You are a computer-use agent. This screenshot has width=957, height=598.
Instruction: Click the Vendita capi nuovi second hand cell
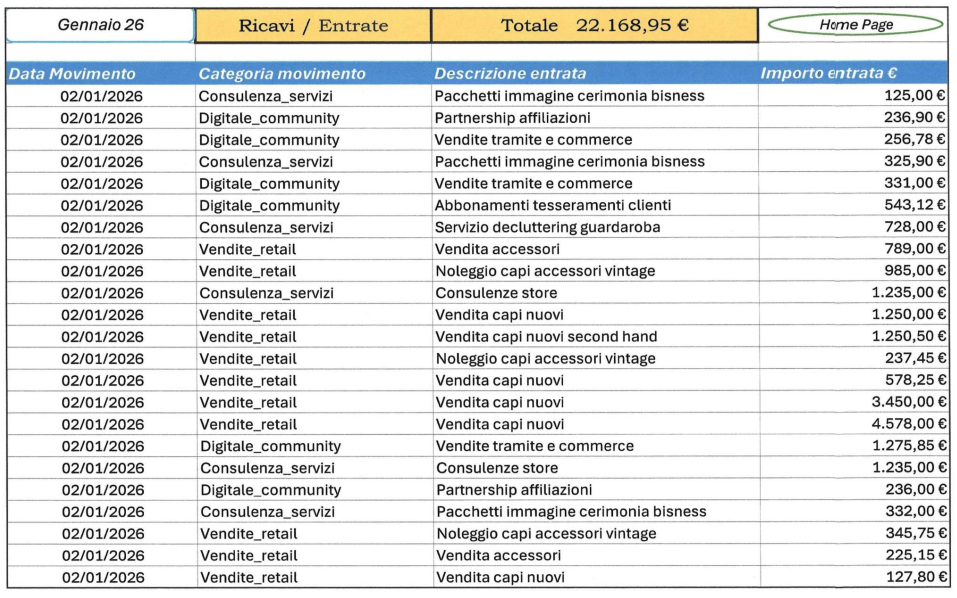click(546, 337)
